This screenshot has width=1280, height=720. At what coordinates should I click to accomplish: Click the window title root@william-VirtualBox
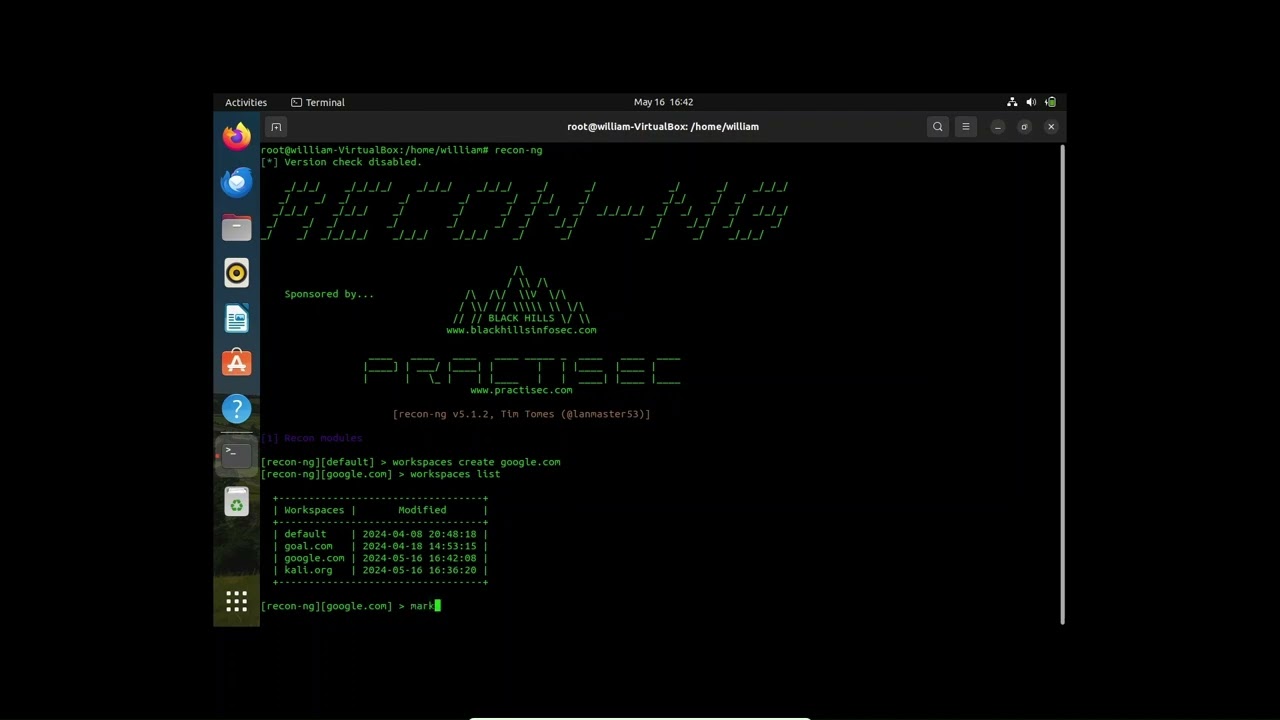pos(663,127)
